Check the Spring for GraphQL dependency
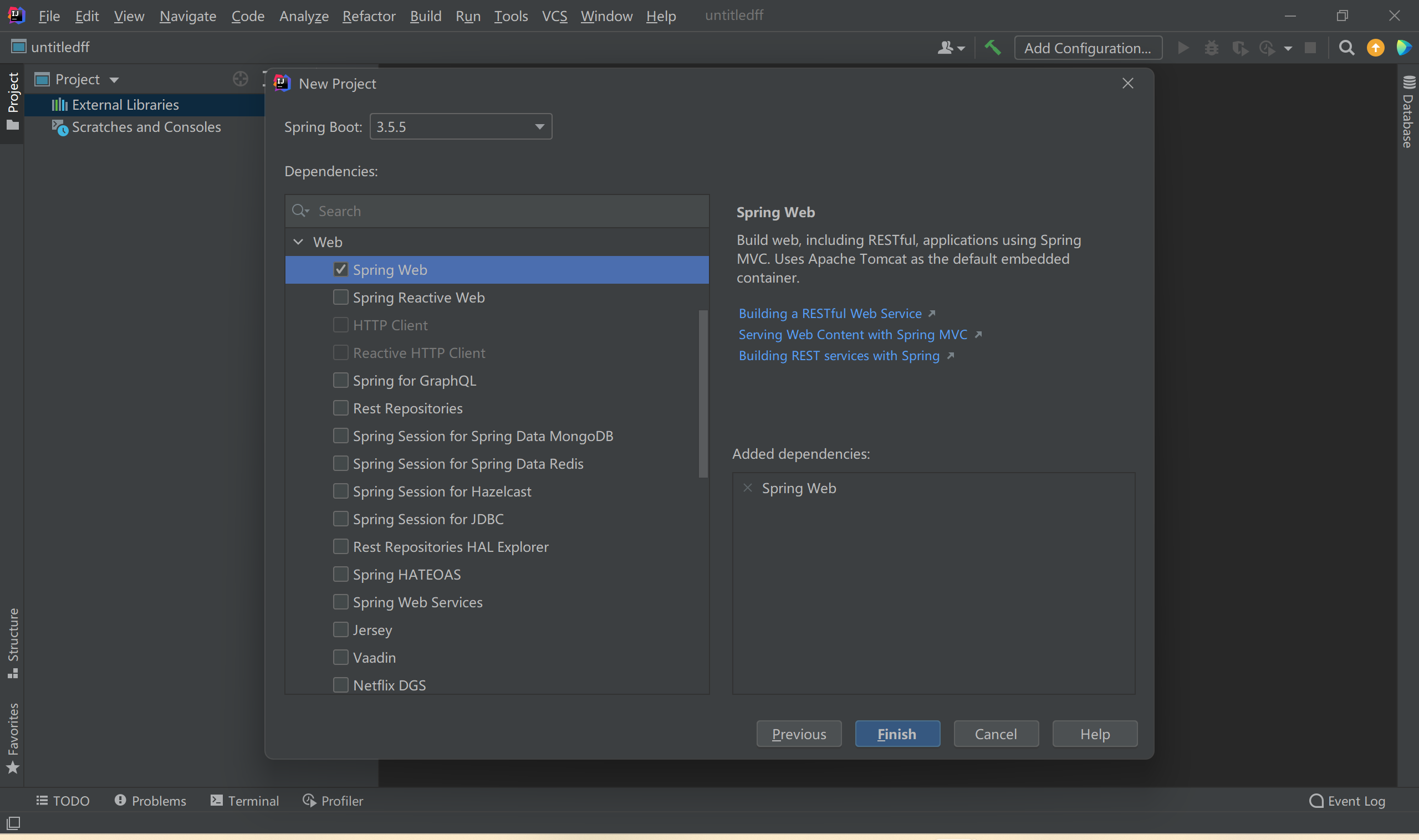Image resolution: width=1419 pixels, height=840 pixels. coord(340,380)
